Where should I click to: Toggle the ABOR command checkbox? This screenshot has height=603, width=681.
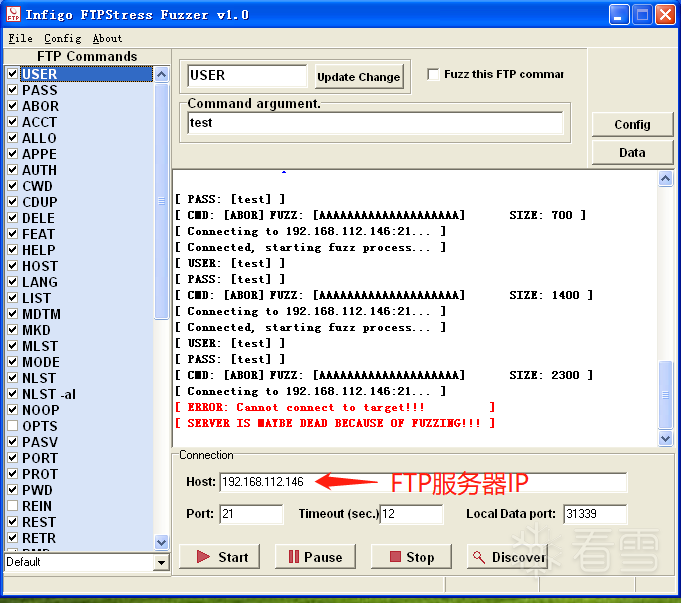[x=13, y=106]
